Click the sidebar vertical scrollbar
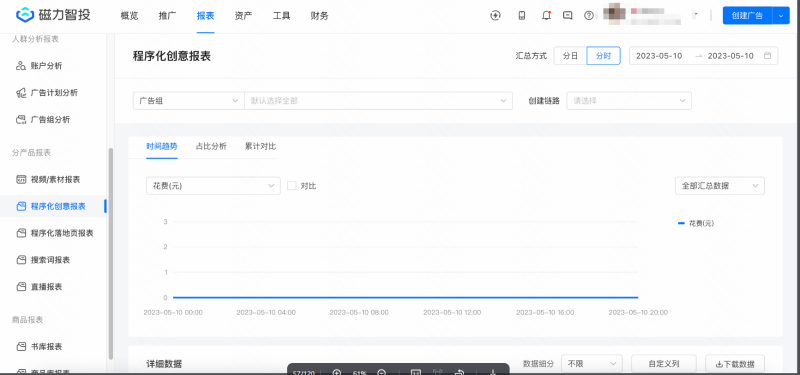The width and height of the screenshot is (800, 375). [111, 254]
